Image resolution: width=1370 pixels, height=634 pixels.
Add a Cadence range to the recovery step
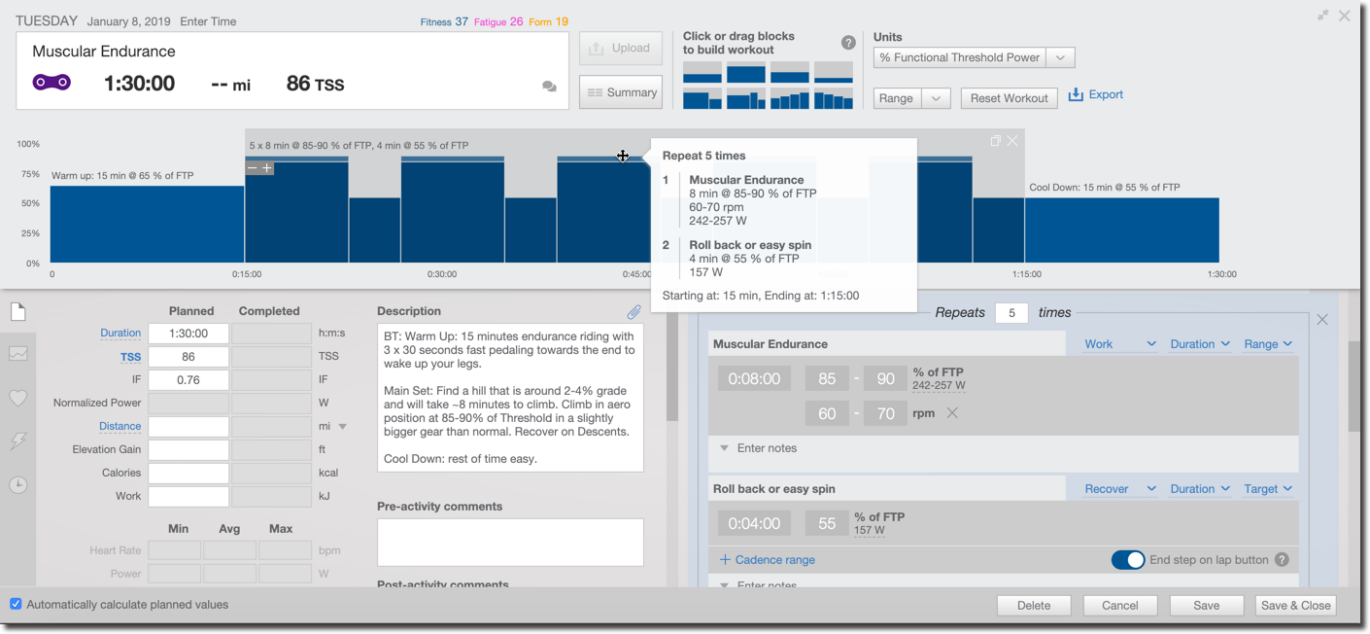[766, 560]
